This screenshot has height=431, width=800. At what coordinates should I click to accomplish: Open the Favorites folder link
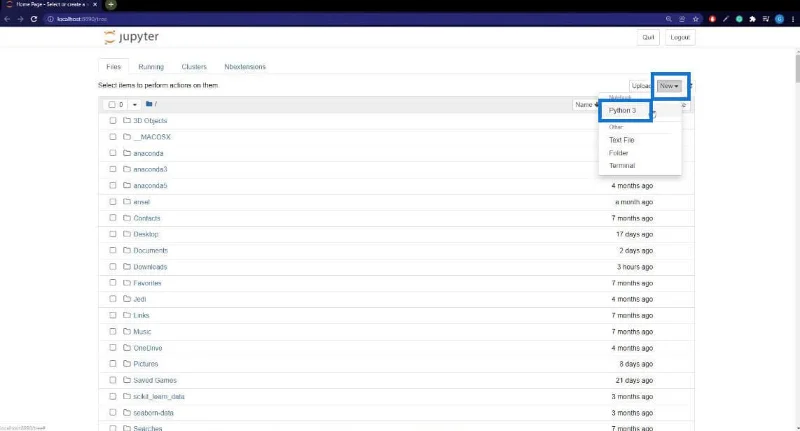tap(147, 283)
